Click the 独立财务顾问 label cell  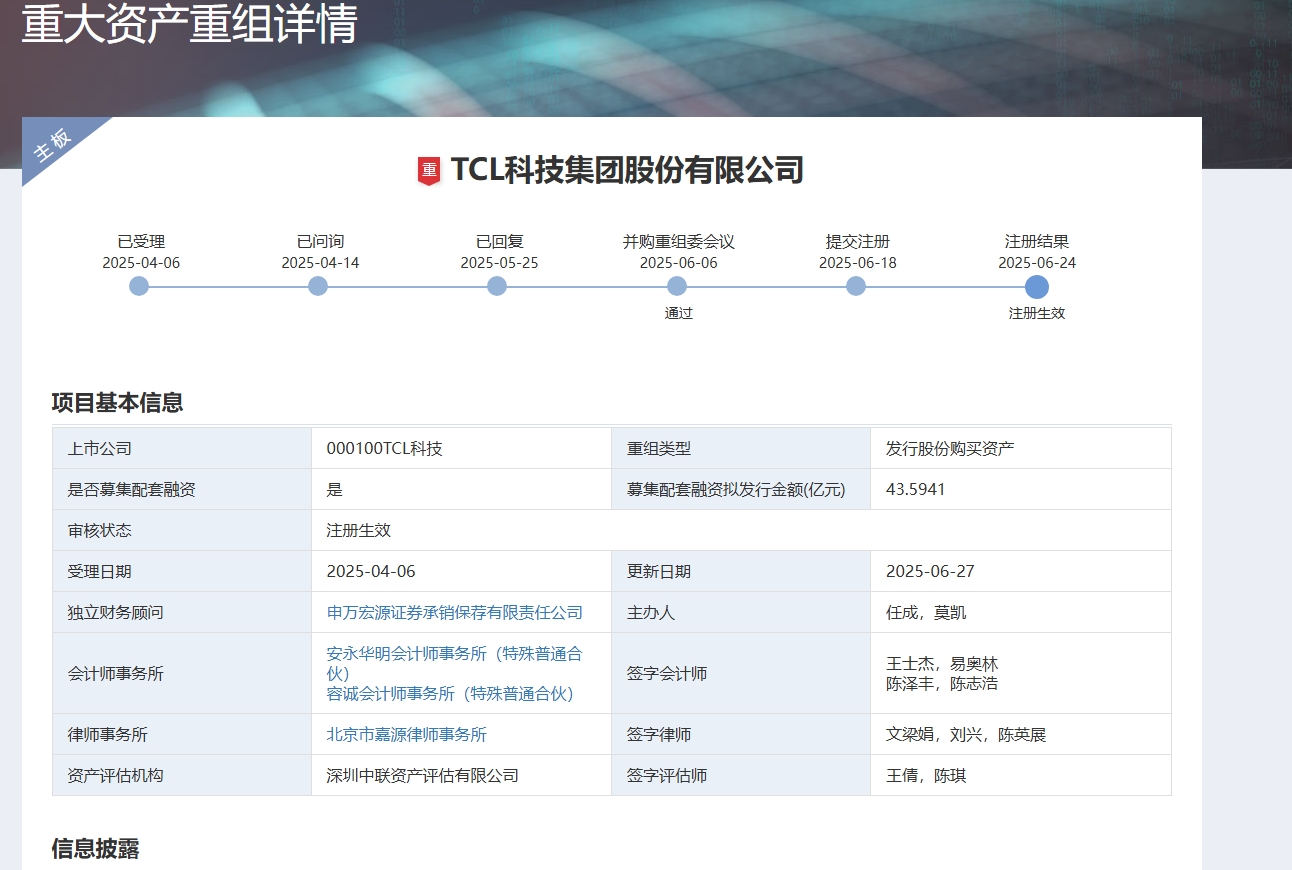tap(182, 612)
